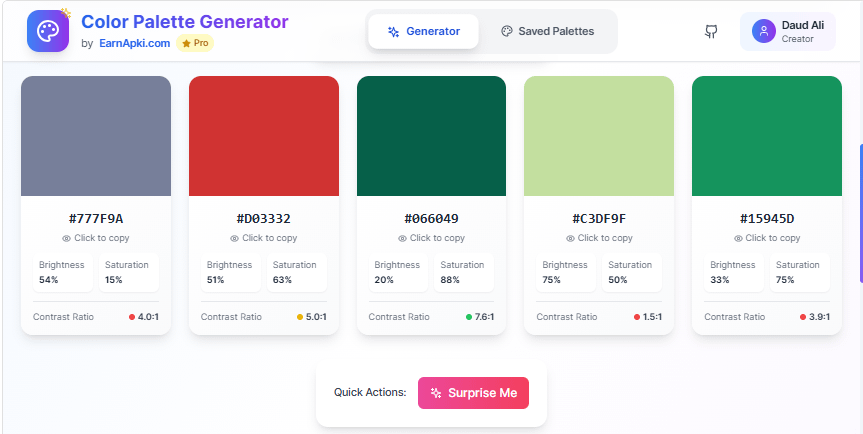Copy the hex code #D03332

[x=264, y=219]
